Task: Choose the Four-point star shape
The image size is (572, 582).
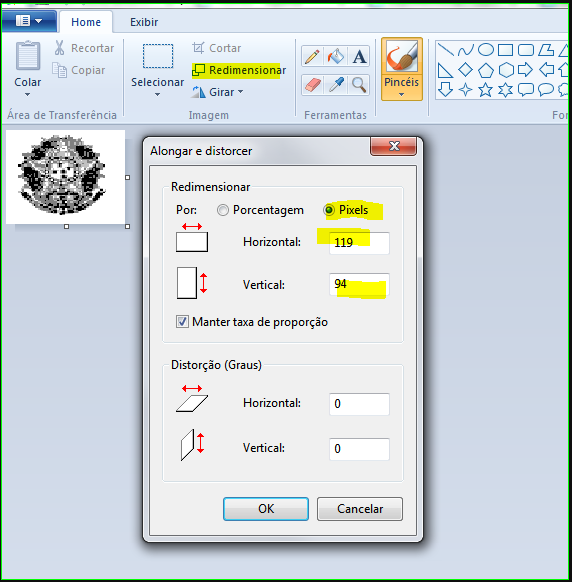Action: pos(465,89)
